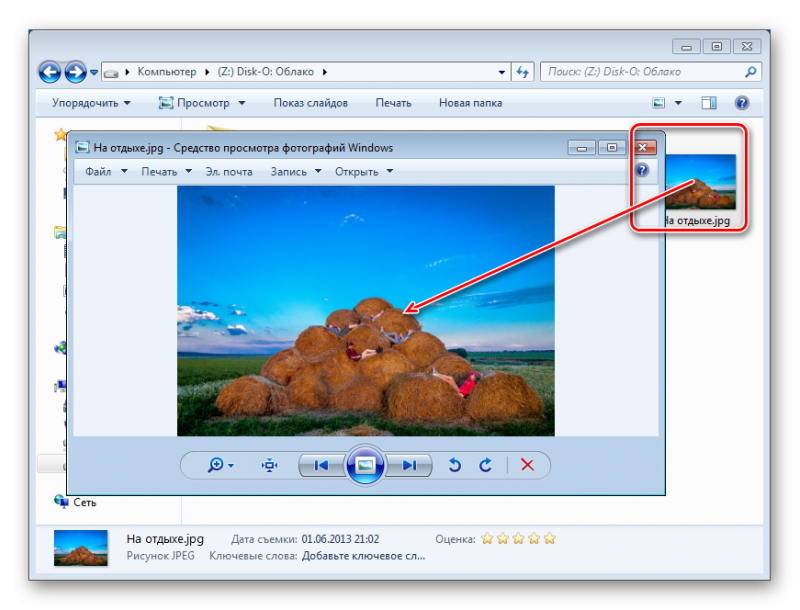Minimize the photo viewer window
The height and width of the screenshot is (610, 800).
click(582, 148)
